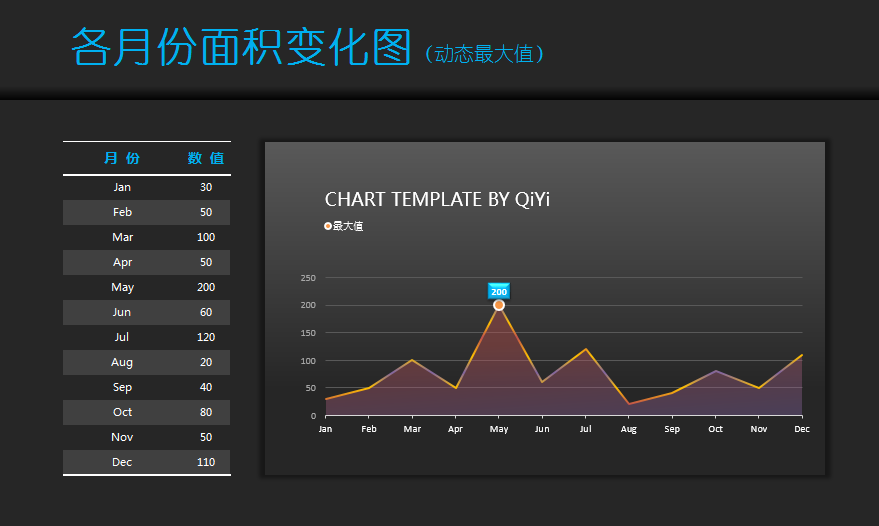Image resolution: width=879 pixels, height=526 pixels.
Task: Select the Feb cell in the table
Action: click(x=122, y=212)
